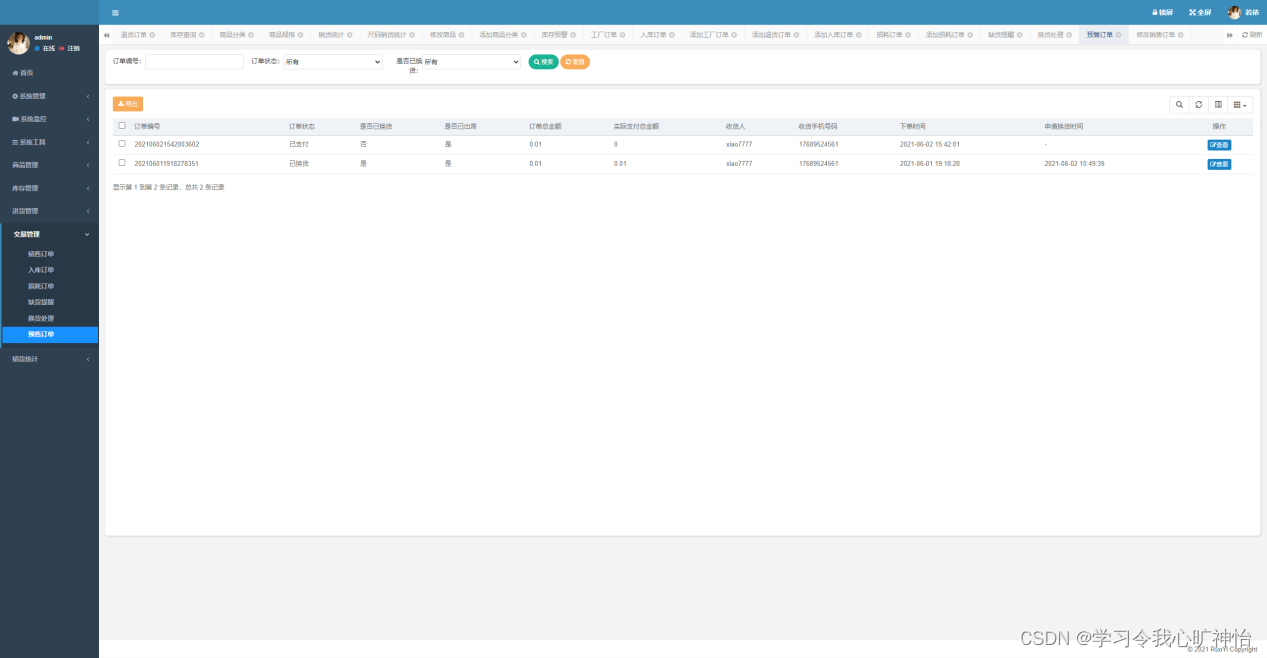Expand the 库存管理 sidebar menu
The height and width of the screenshot is (658, 1267).
[49, 188]
